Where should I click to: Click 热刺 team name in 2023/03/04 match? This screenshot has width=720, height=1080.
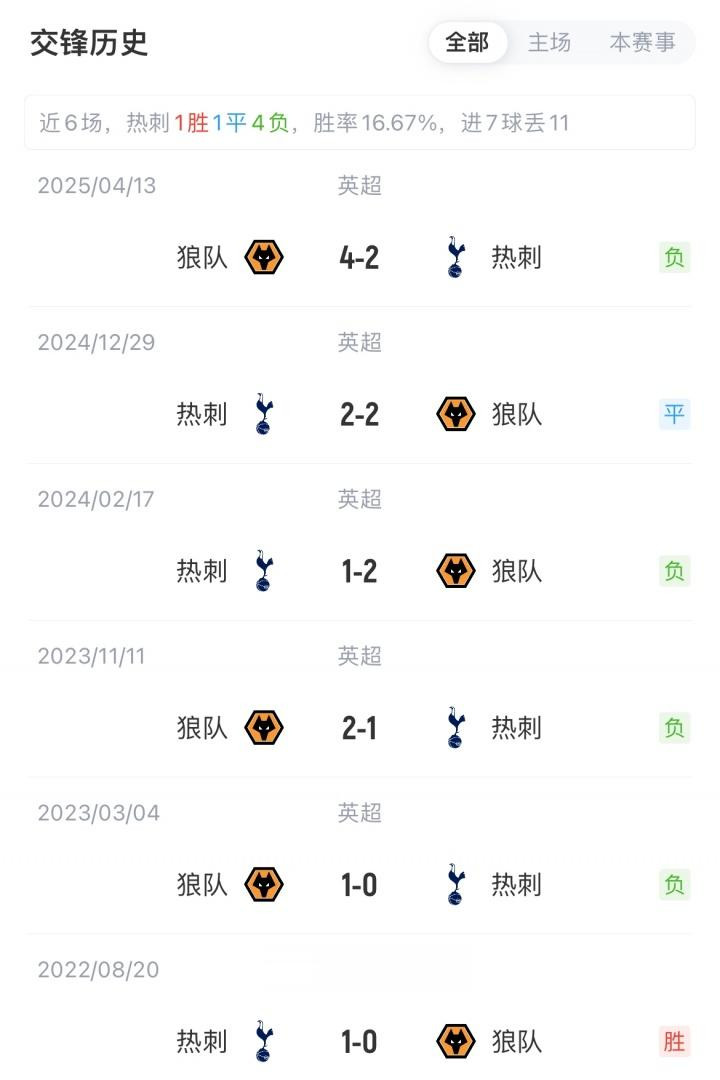tap(516, 885)
